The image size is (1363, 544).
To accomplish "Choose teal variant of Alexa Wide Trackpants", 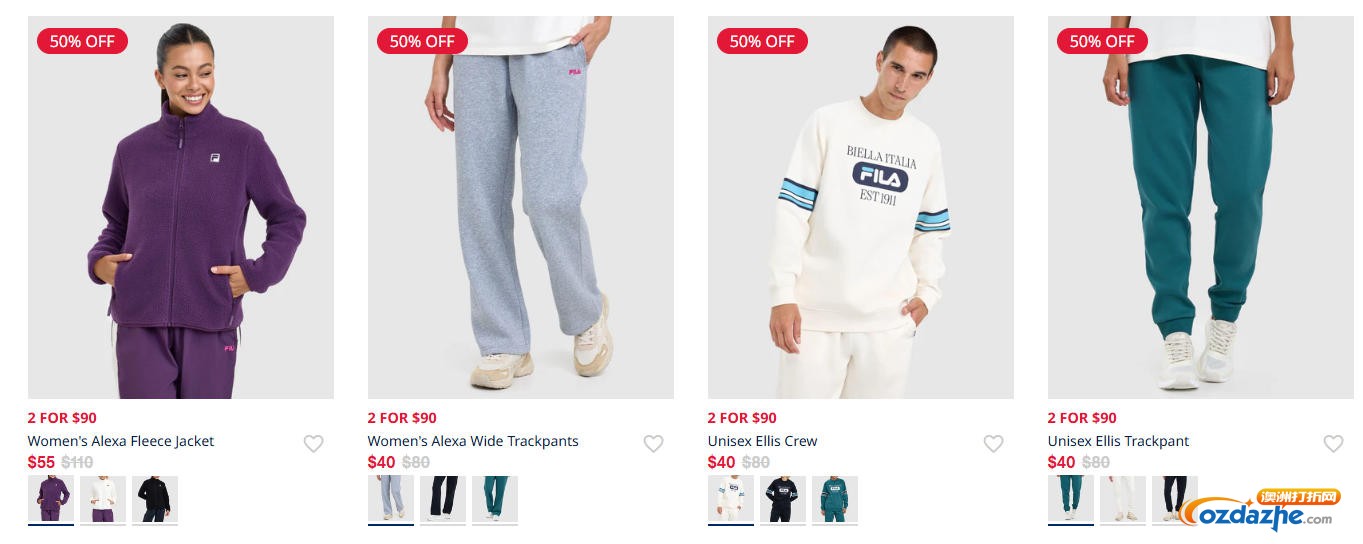I will pyautogui.click(x=495, y=499).
